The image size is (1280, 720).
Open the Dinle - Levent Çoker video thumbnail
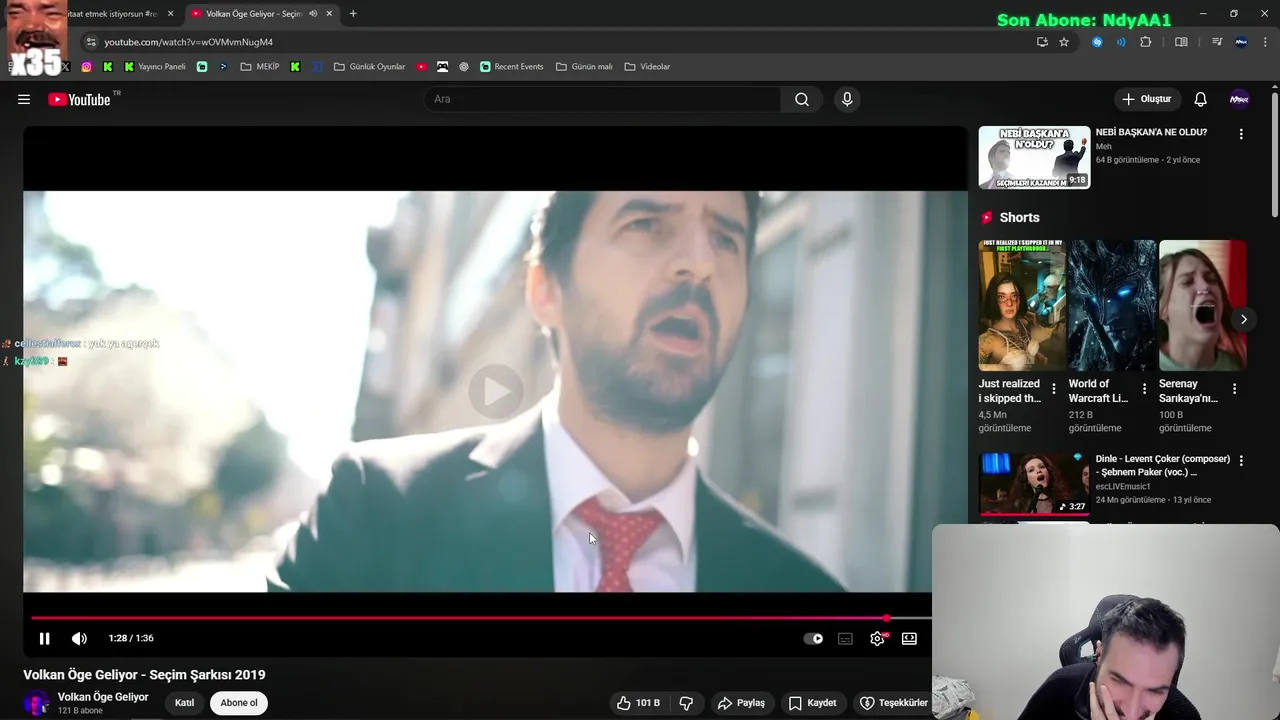(x=1034, y=484)
